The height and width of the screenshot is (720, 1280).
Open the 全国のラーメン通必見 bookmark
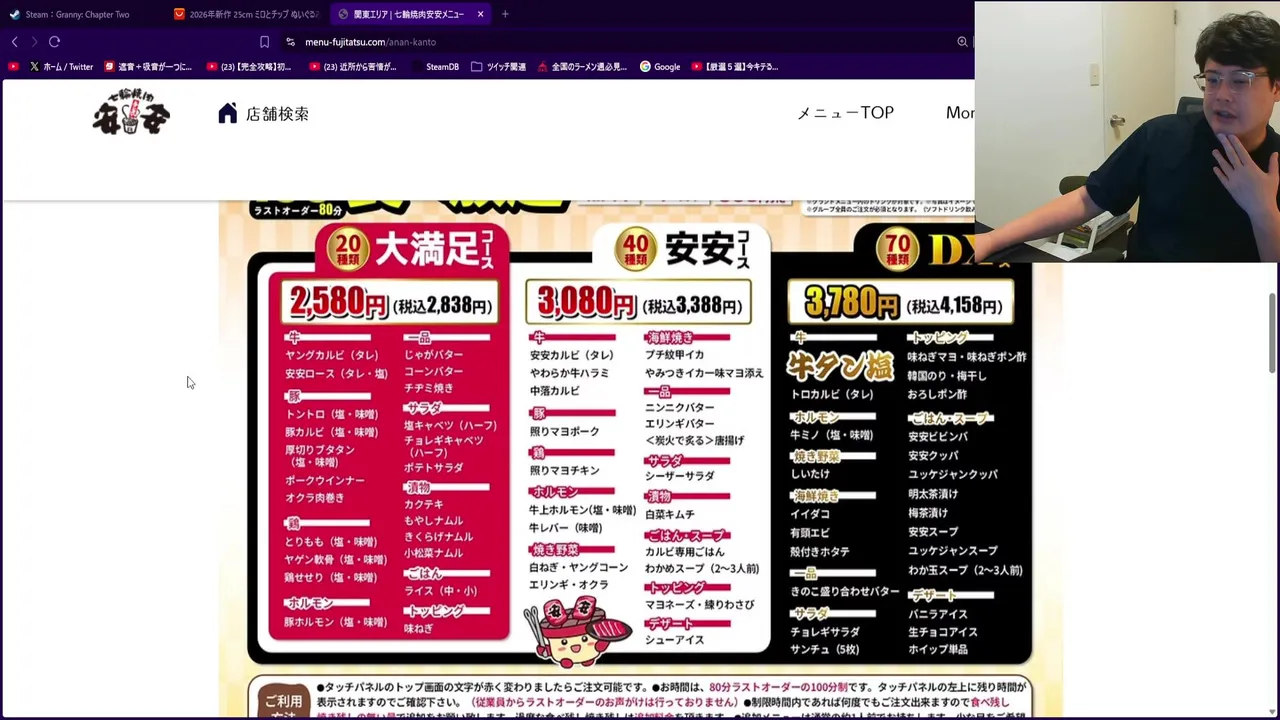point(583,67)
